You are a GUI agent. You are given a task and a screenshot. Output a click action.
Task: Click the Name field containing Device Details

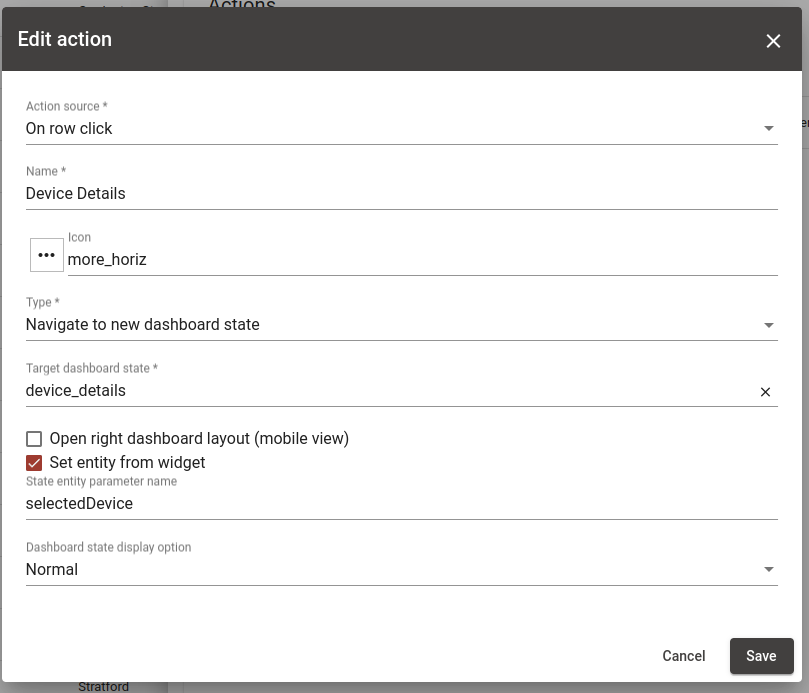click(x=400, y=193)
